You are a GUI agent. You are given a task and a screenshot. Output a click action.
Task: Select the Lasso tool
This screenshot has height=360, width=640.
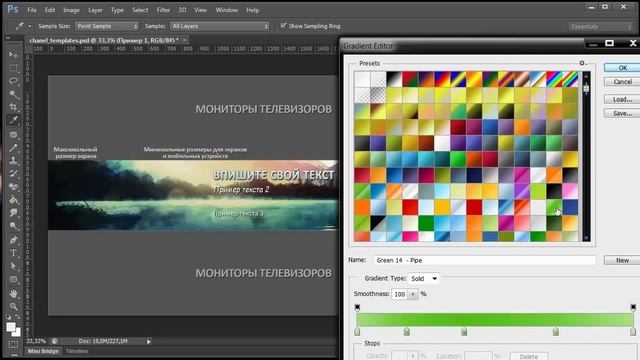13,81
